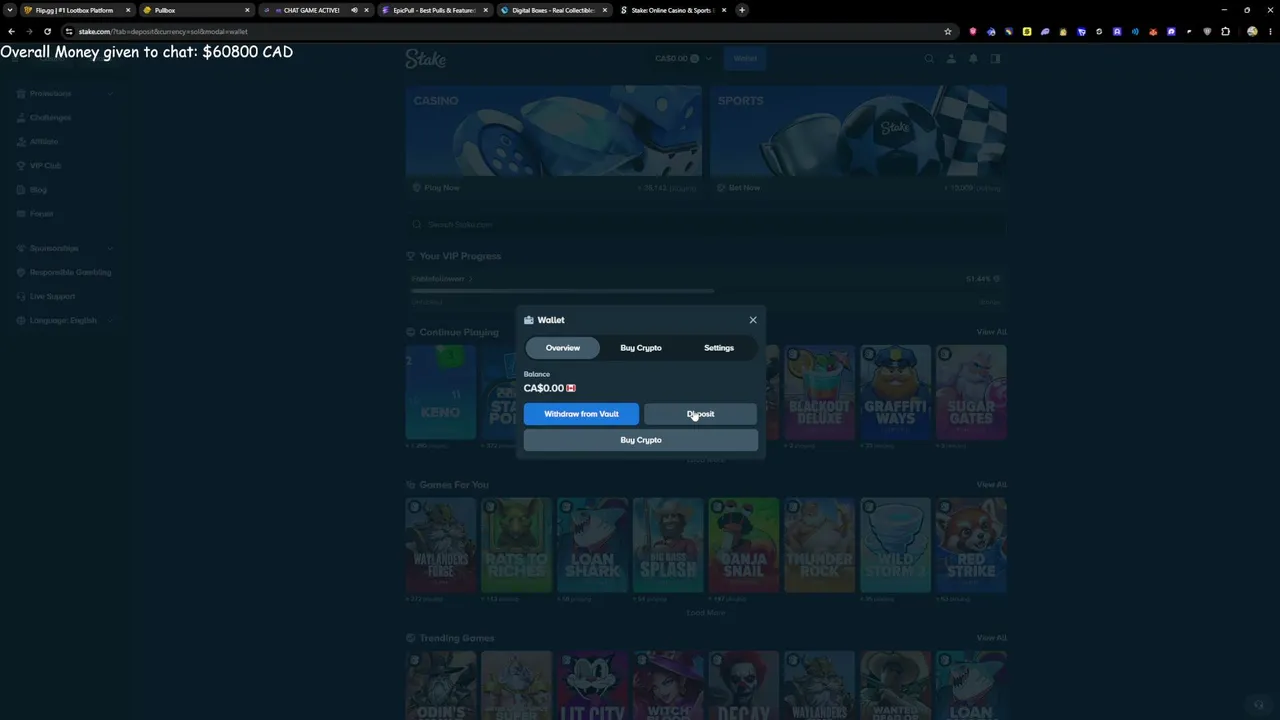The width and height of the screenshot is (1280, 720).
Task: Open the Keno game tile
Action: tap(441, 392)
